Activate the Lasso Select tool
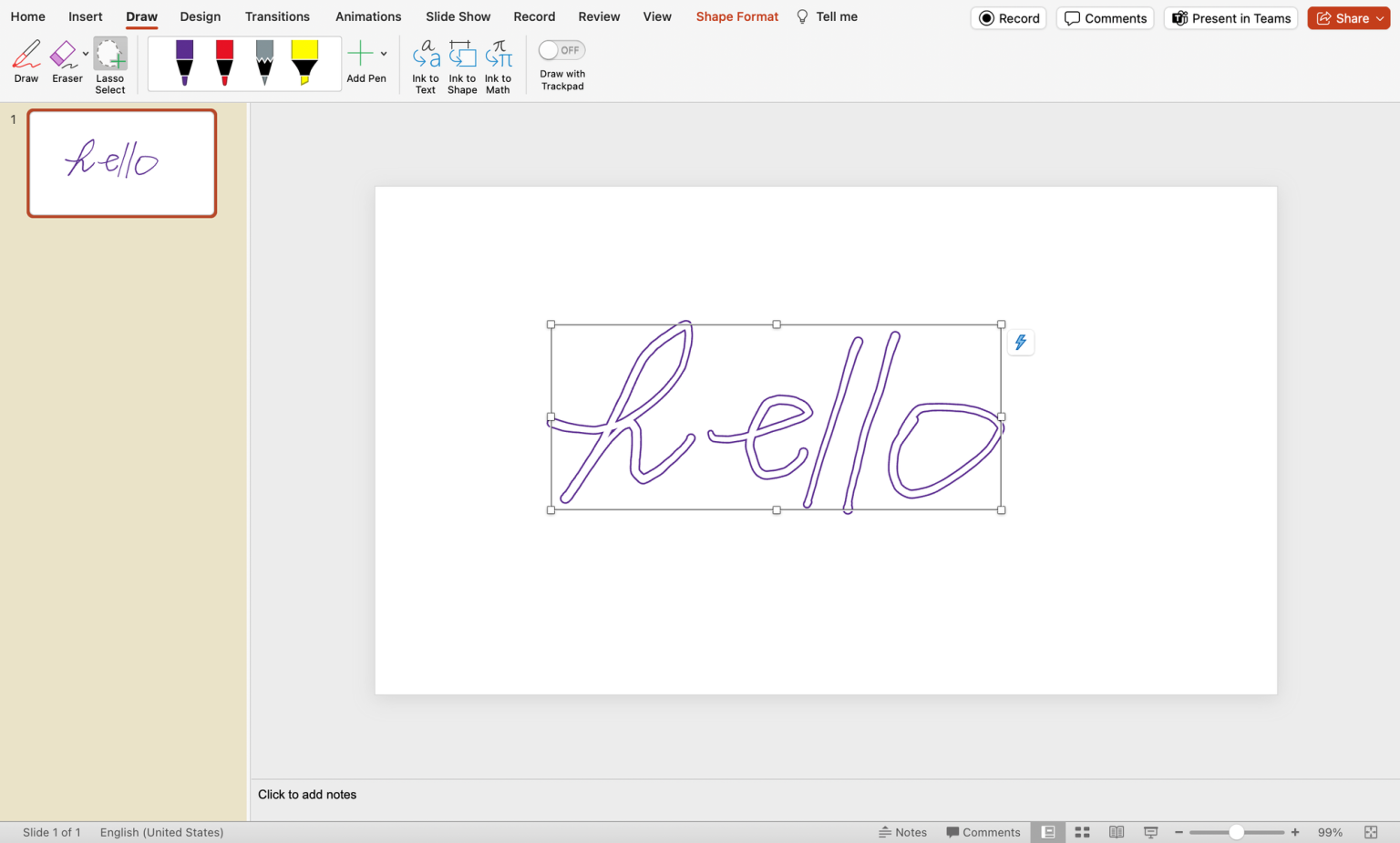 coord(110,66)
